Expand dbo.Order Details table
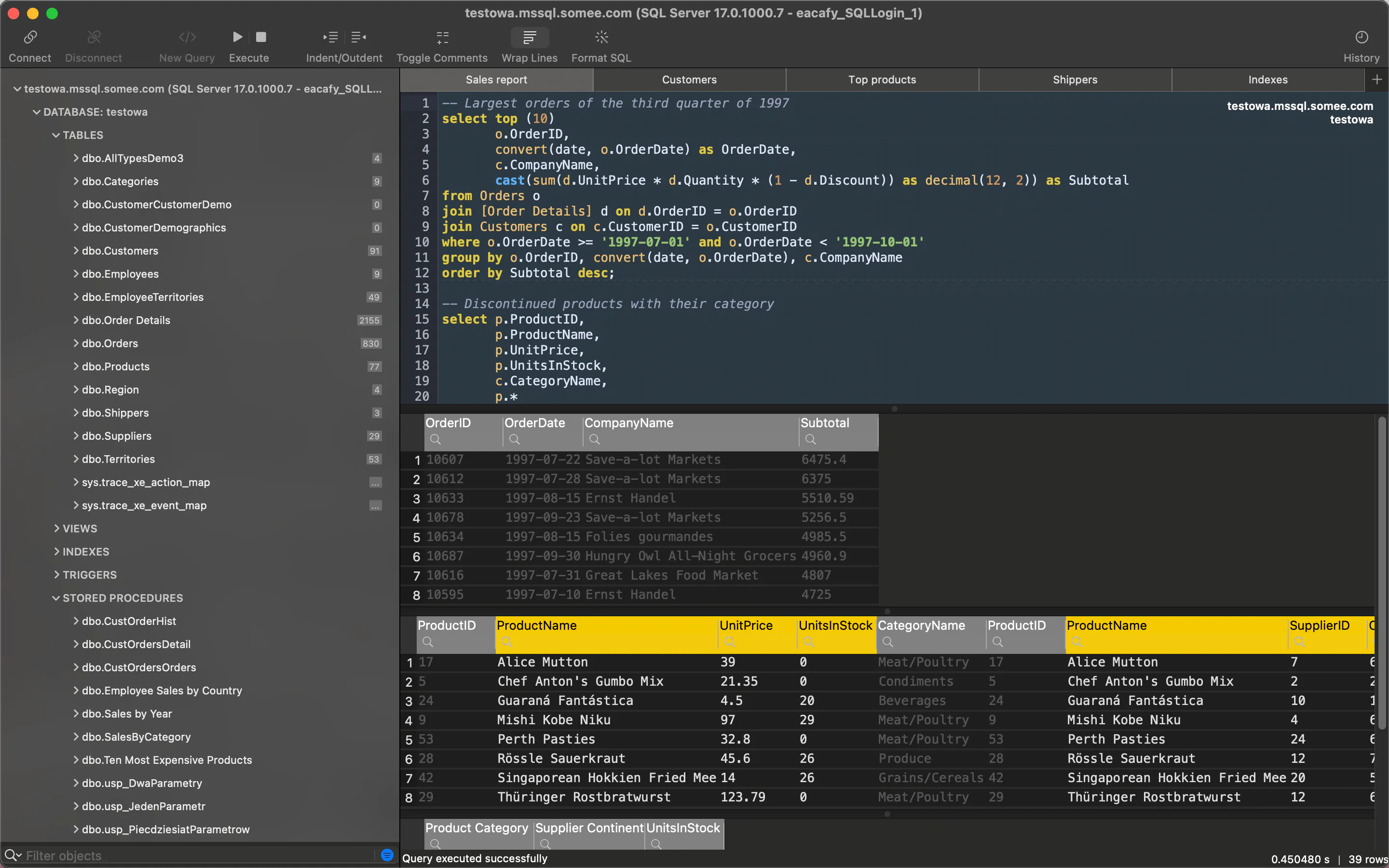This screenshot has height=868, width=1389. 76,320
